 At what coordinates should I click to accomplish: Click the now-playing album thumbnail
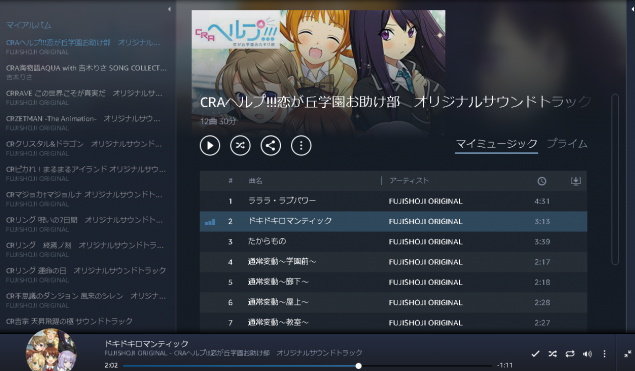[x=51, y=350]
